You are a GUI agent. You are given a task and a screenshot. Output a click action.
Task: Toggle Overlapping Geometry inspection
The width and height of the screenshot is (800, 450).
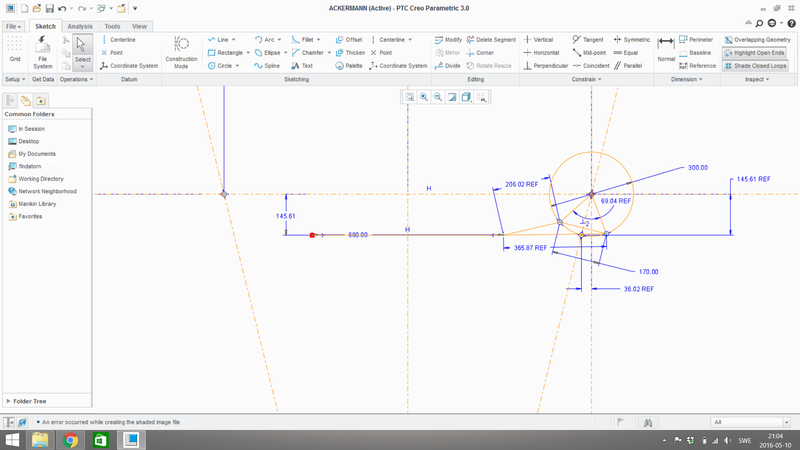tap(756, 39)
